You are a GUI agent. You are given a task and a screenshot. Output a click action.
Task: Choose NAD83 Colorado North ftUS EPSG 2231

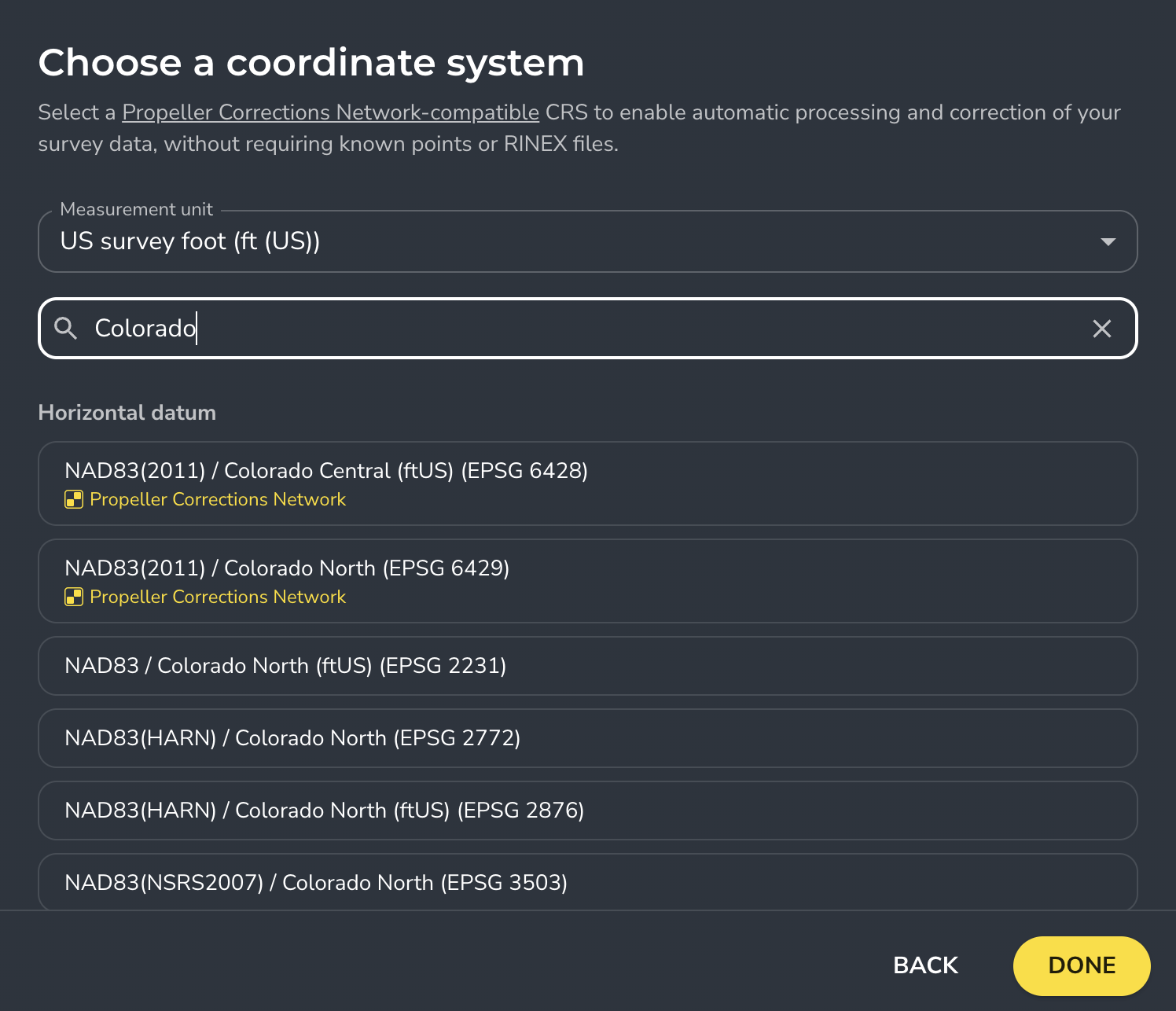pos(587,666)
